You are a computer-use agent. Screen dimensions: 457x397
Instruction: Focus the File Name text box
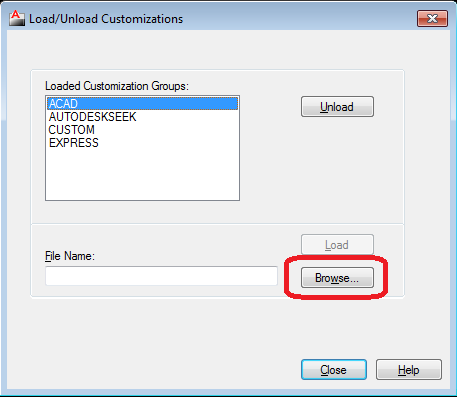point(161,276)
